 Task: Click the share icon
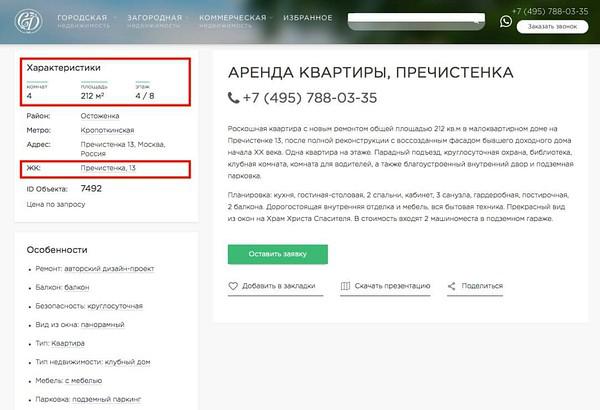(x=452, y=286)
